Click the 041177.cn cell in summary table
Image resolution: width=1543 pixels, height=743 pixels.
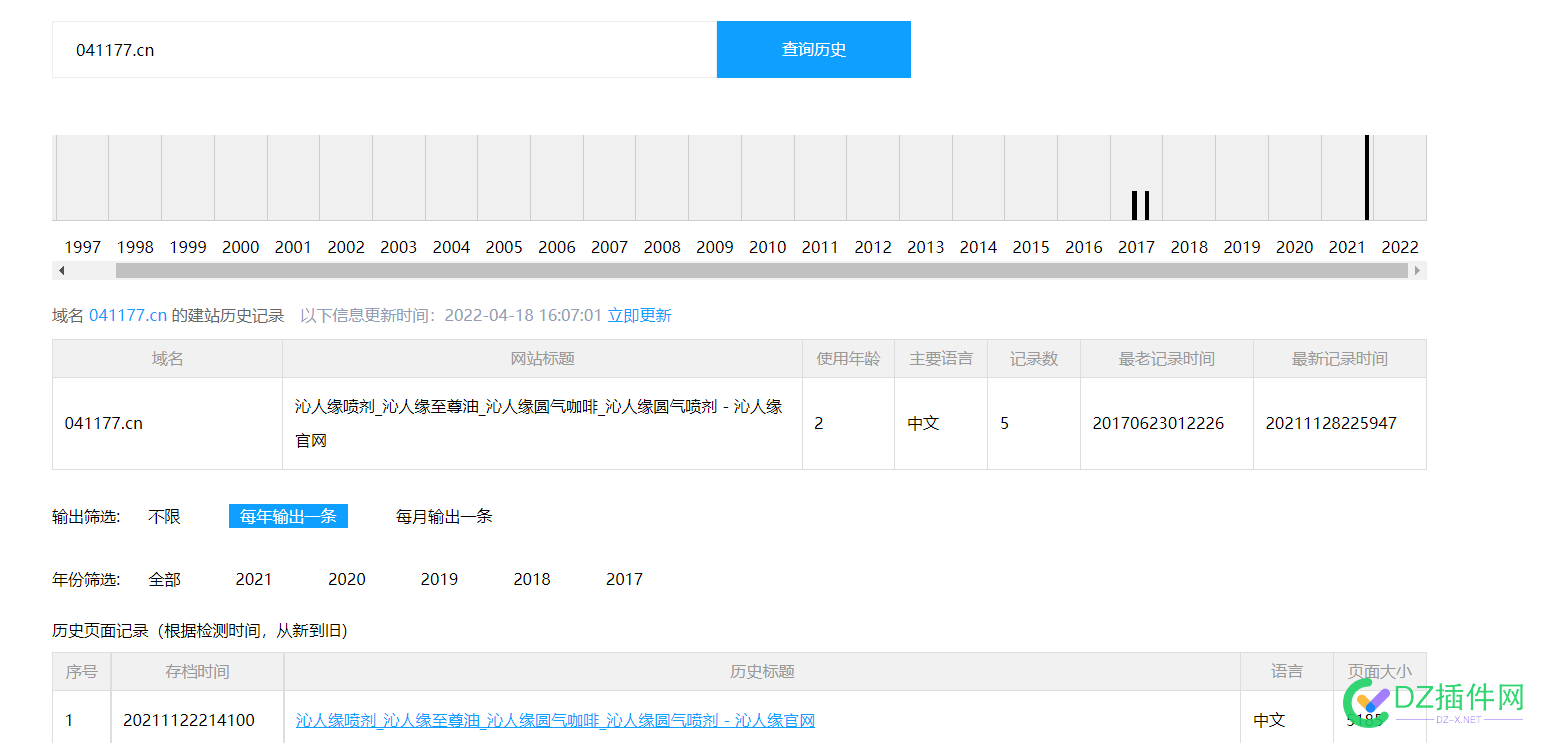pyautogui.click(x=167, y=423)
